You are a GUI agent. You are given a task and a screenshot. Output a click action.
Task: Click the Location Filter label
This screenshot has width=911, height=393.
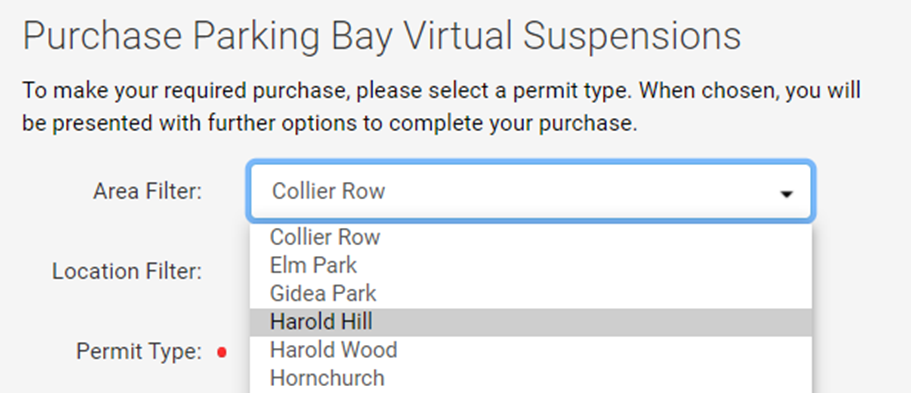tap(127, 271)
